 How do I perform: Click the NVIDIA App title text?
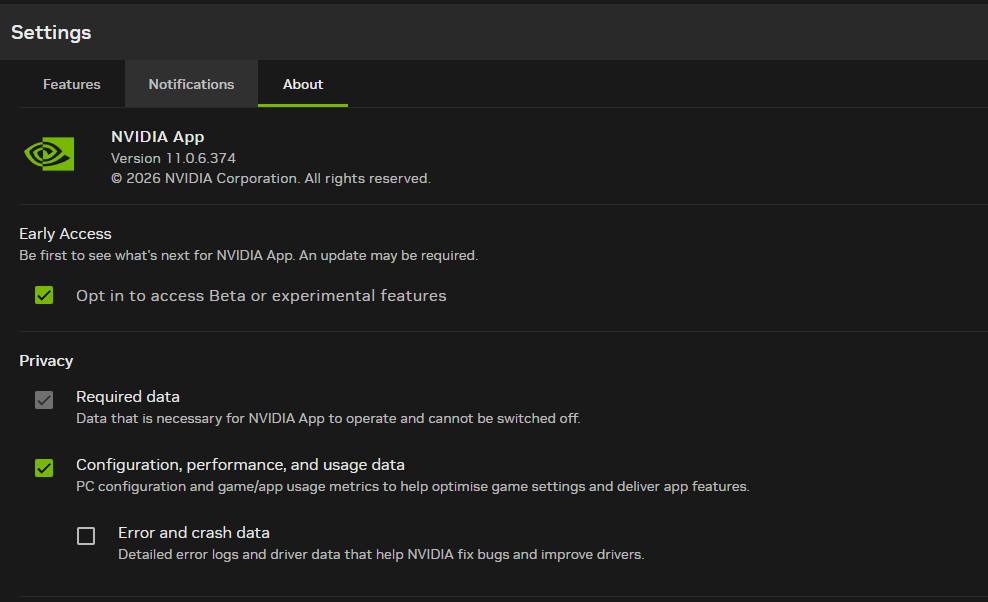158,137
